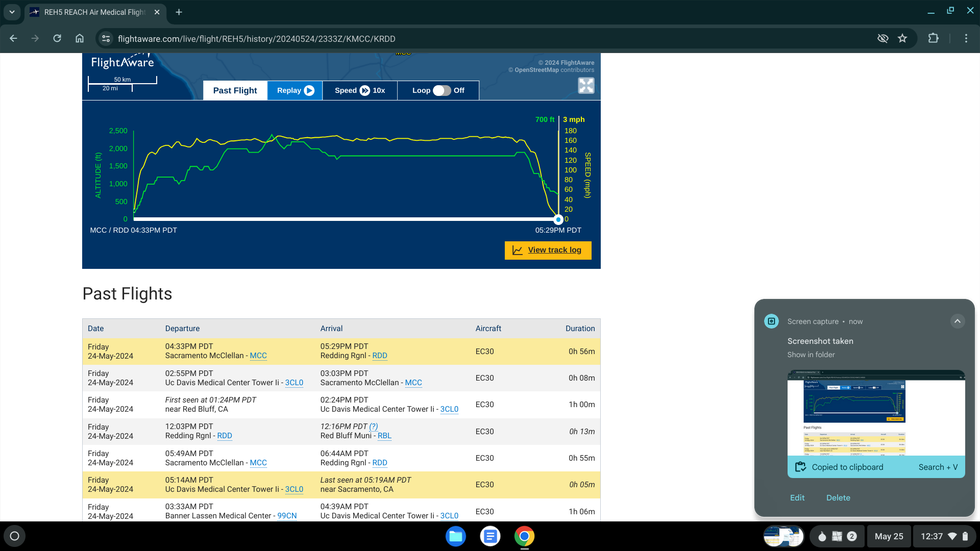This screenshot has height=551, width=980.
Task: Open View track log
Action: pos(548,250)
